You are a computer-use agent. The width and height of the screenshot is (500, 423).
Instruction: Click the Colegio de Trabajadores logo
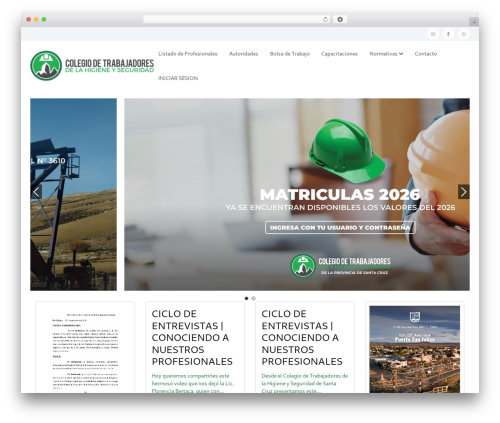point(92,66)
